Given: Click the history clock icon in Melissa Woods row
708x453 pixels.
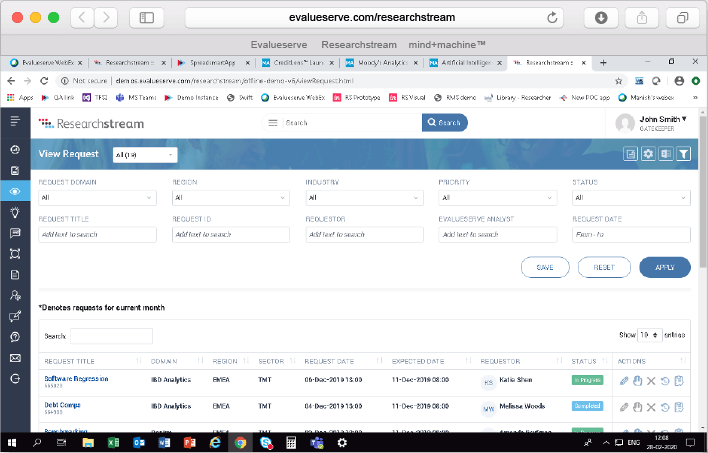Looking at the screenshot, I should tap(665, 407).
